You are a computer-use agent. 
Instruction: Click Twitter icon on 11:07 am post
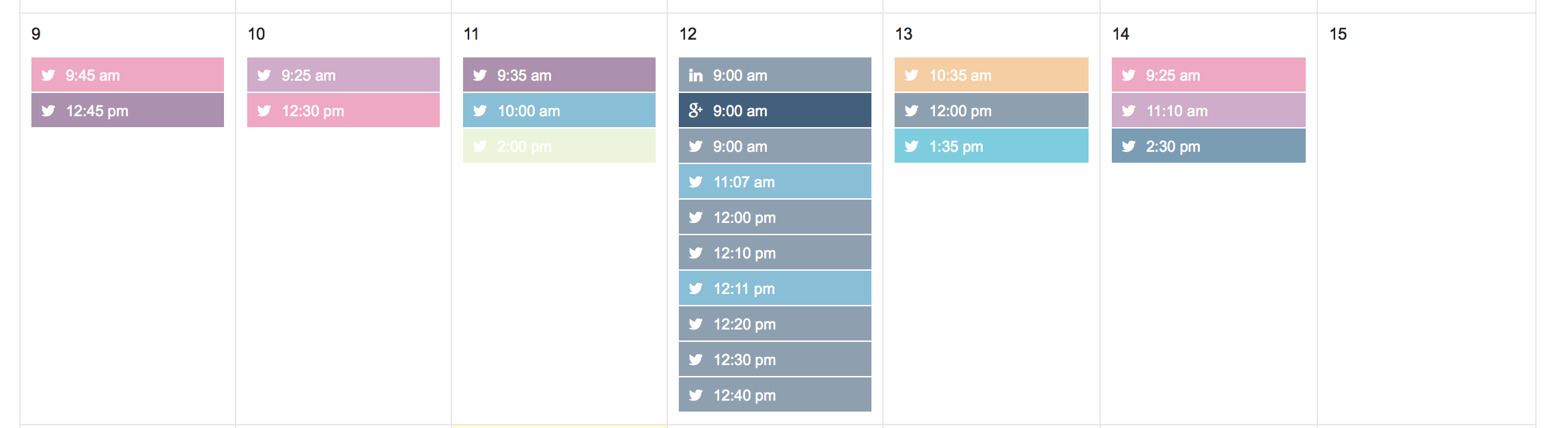tap(696, 182)
